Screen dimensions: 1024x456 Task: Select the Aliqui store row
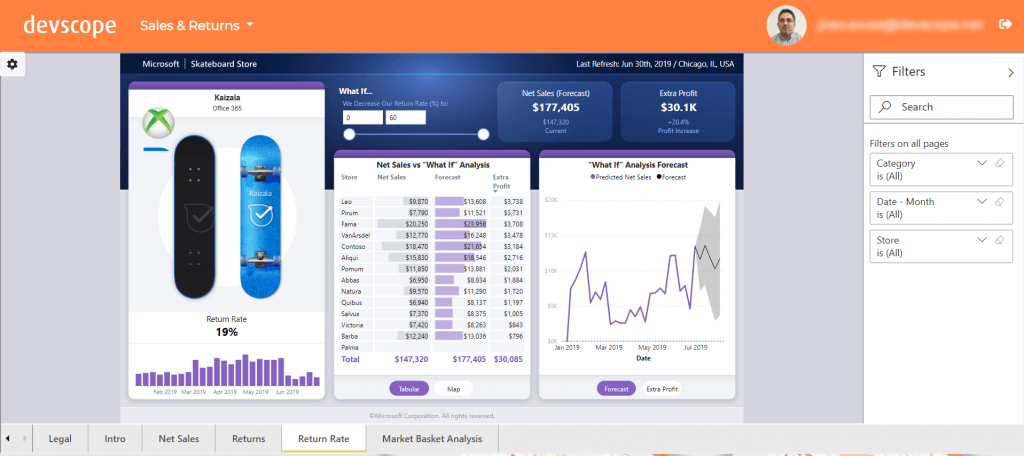(432, 257)
